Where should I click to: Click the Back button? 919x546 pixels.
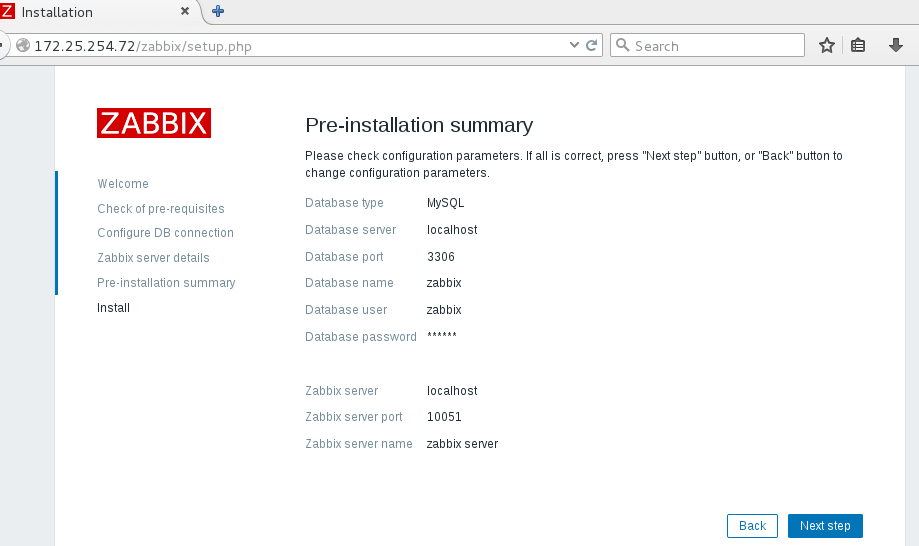point(752,525)
